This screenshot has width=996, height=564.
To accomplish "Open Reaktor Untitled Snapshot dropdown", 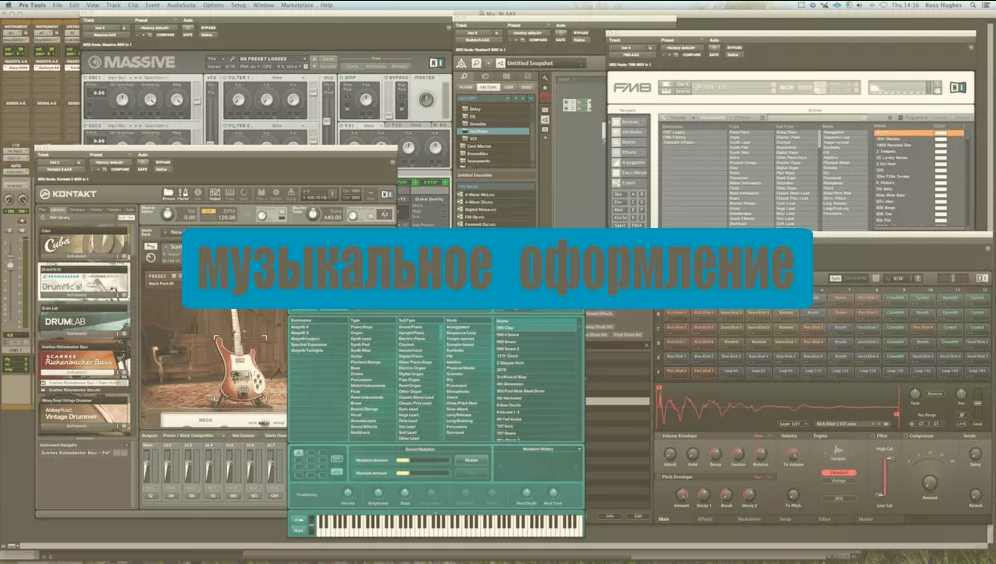I will click(x=544, y=63).
